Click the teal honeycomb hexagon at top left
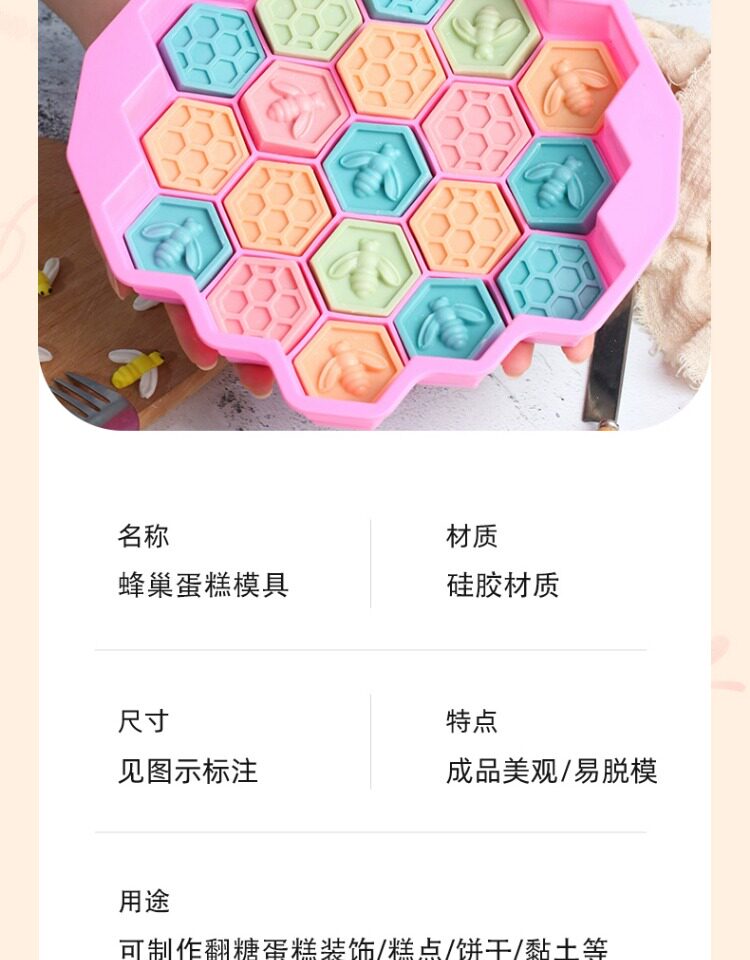 (x=212, y=49)
